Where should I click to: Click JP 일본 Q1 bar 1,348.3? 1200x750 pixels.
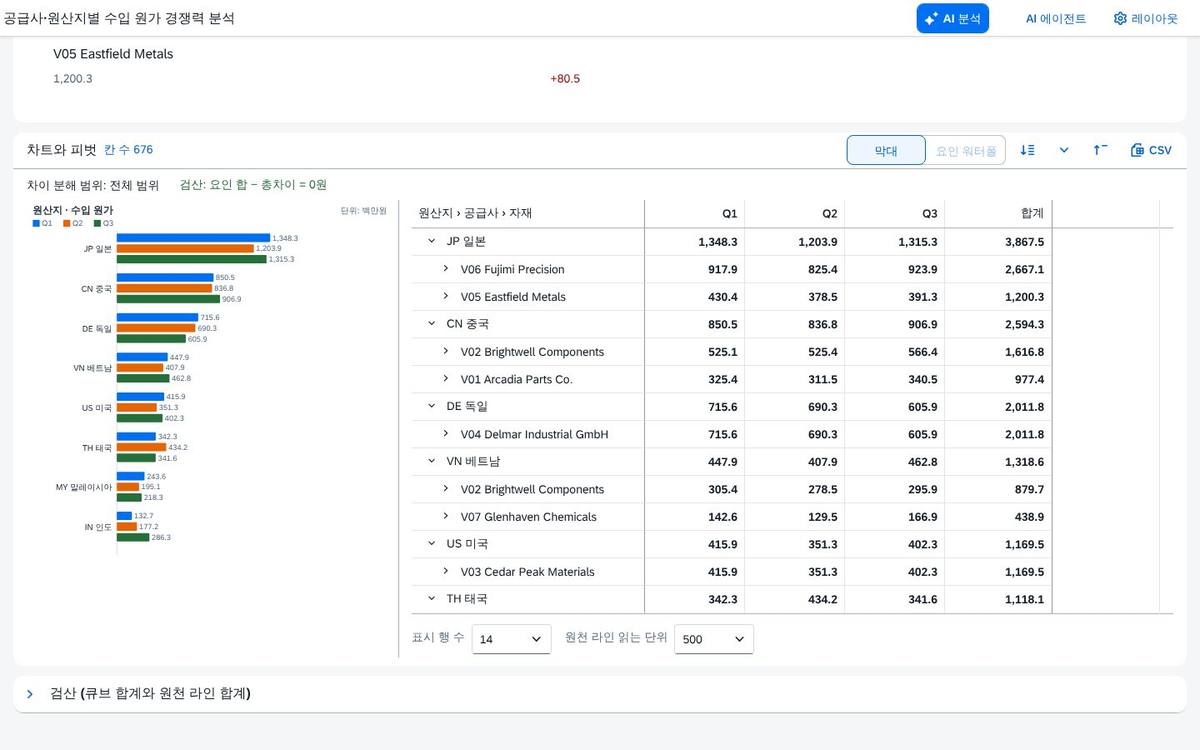coord(194,238)
